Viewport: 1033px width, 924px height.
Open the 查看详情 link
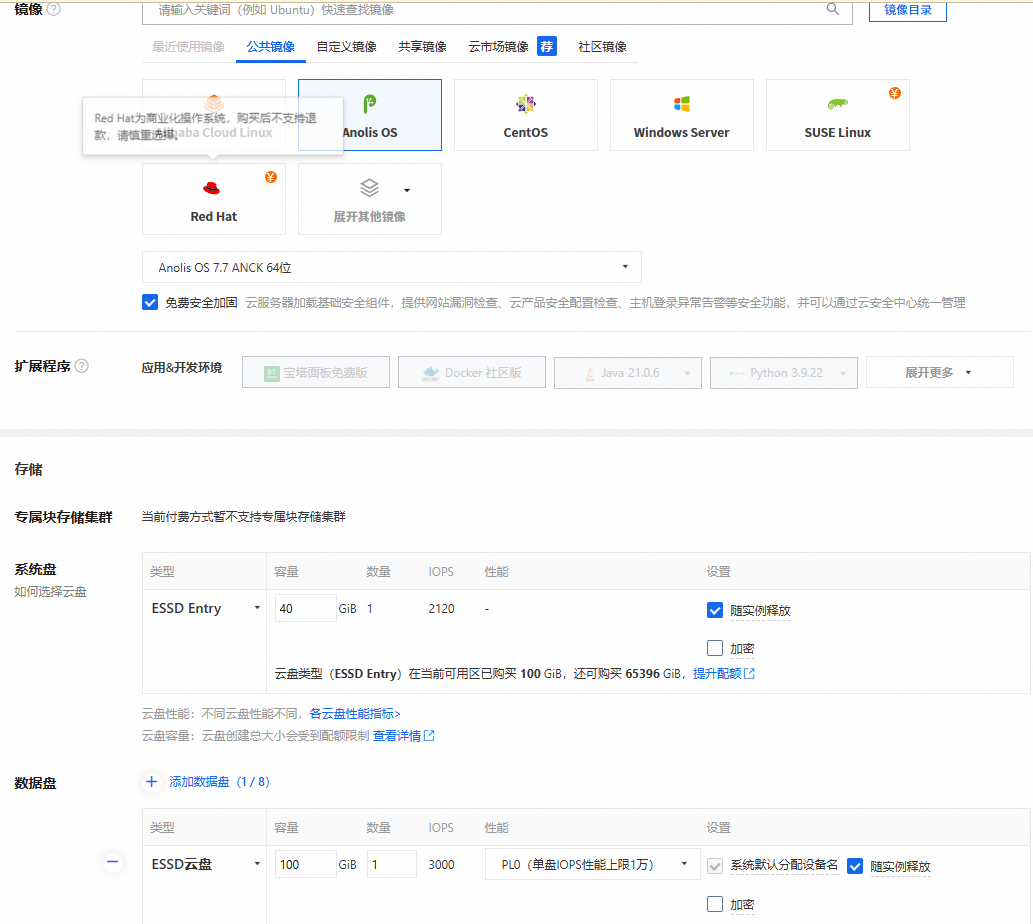397,736
